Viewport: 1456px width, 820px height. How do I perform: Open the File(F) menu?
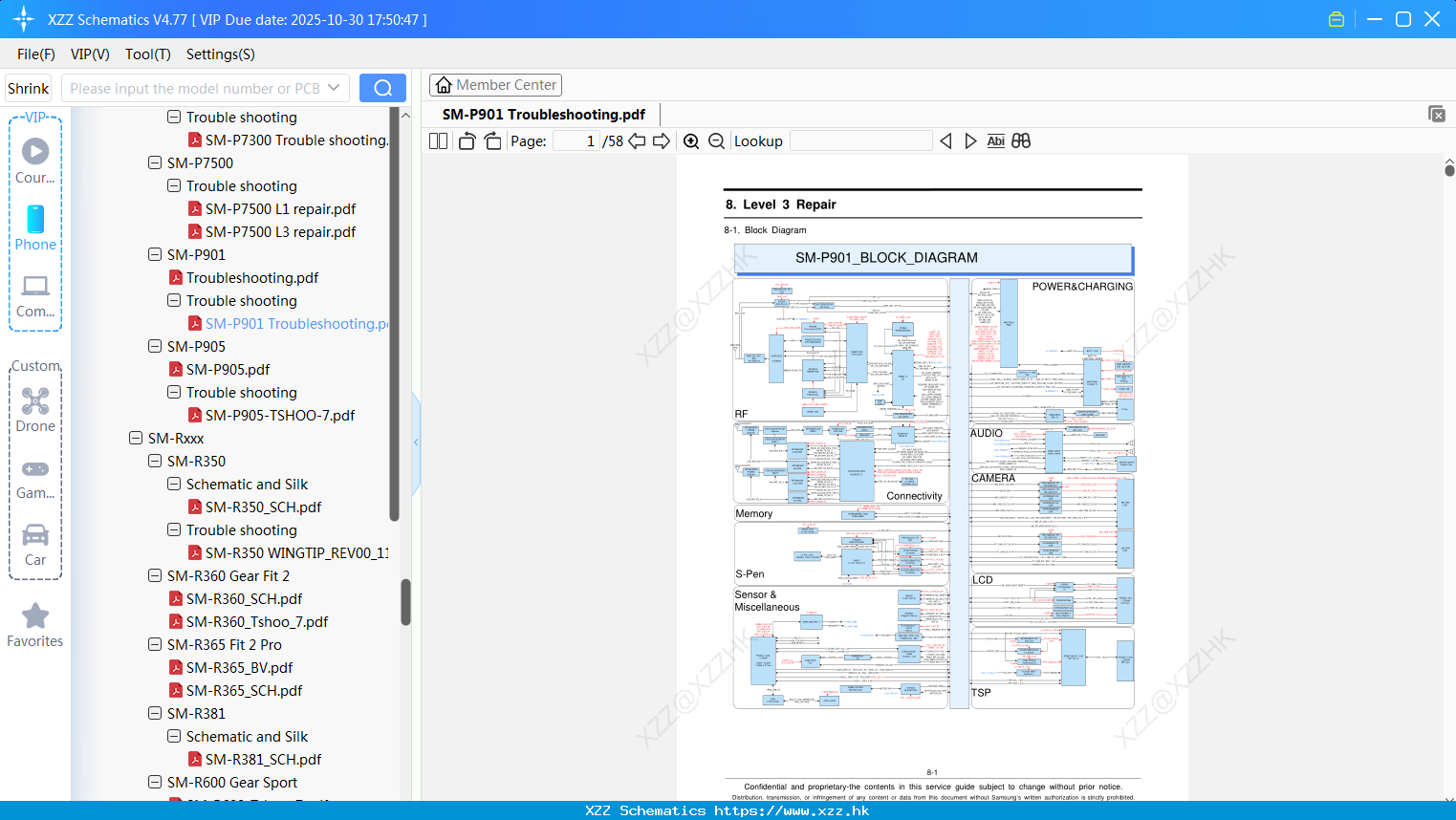[x=36, y=54]
